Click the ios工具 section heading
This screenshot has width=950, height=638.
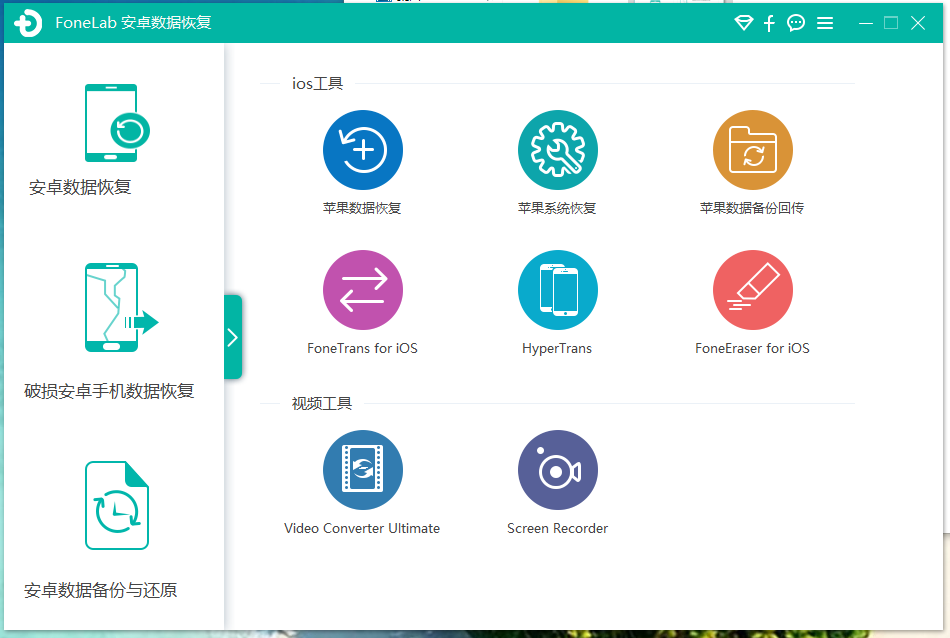(317, 84)
